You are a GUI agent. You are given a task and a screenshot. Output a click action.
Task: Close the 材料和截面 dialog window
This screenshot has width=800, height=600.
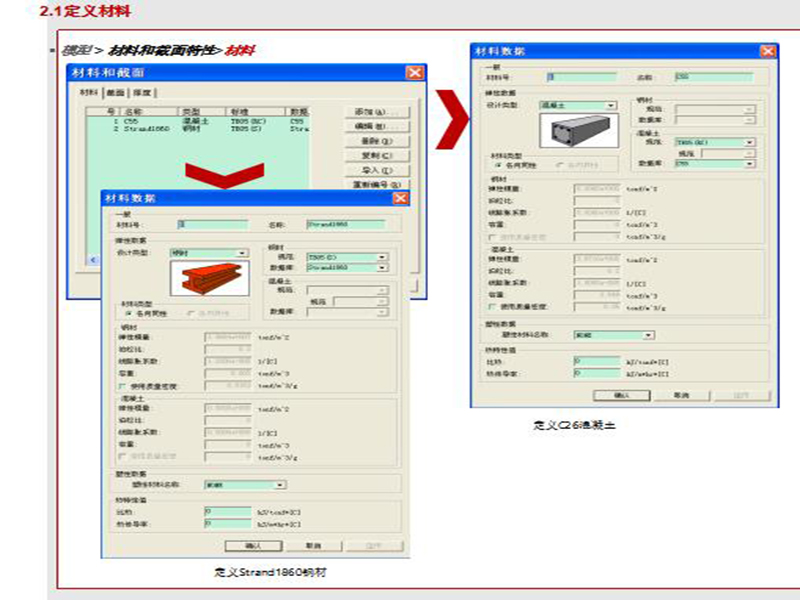pyautogui.click(x=415, y=73)
